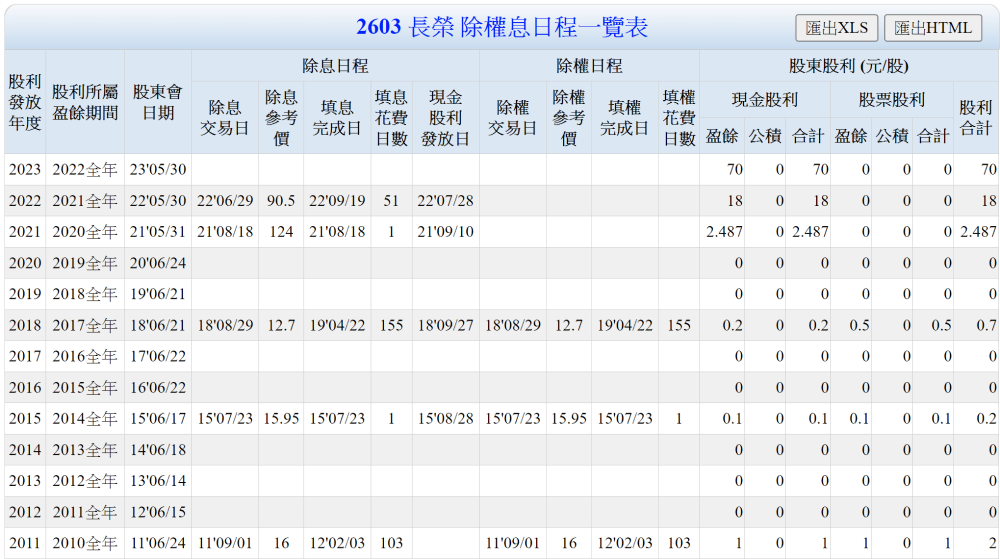The image size is (1000, 559).
Task: Click the 填權花費日數 column header
Action: (679, 117)
